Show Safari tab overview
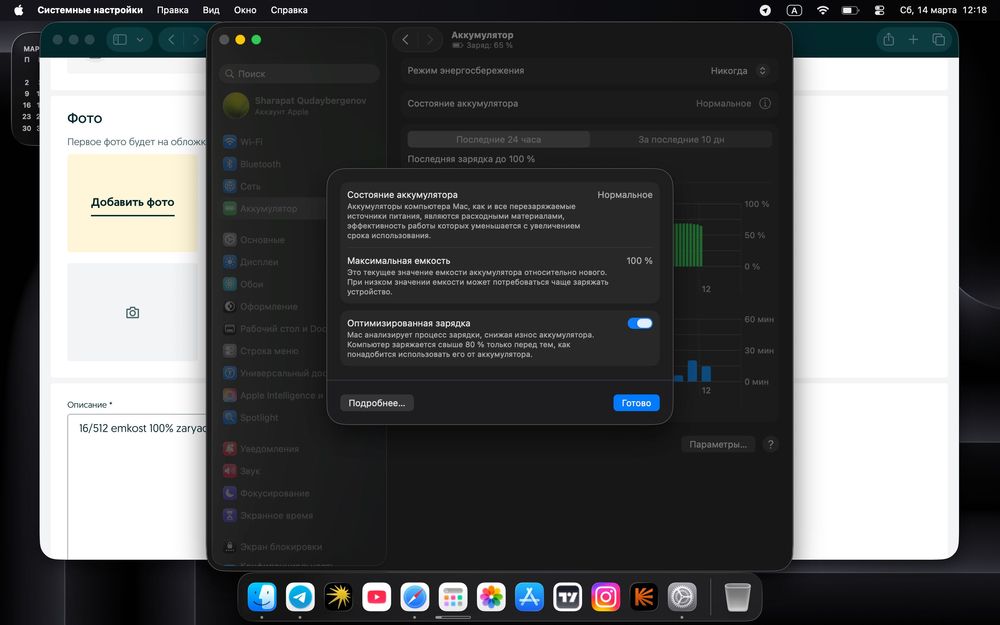This screenshot has height=625, width=1000. click(x=938, y=40)
